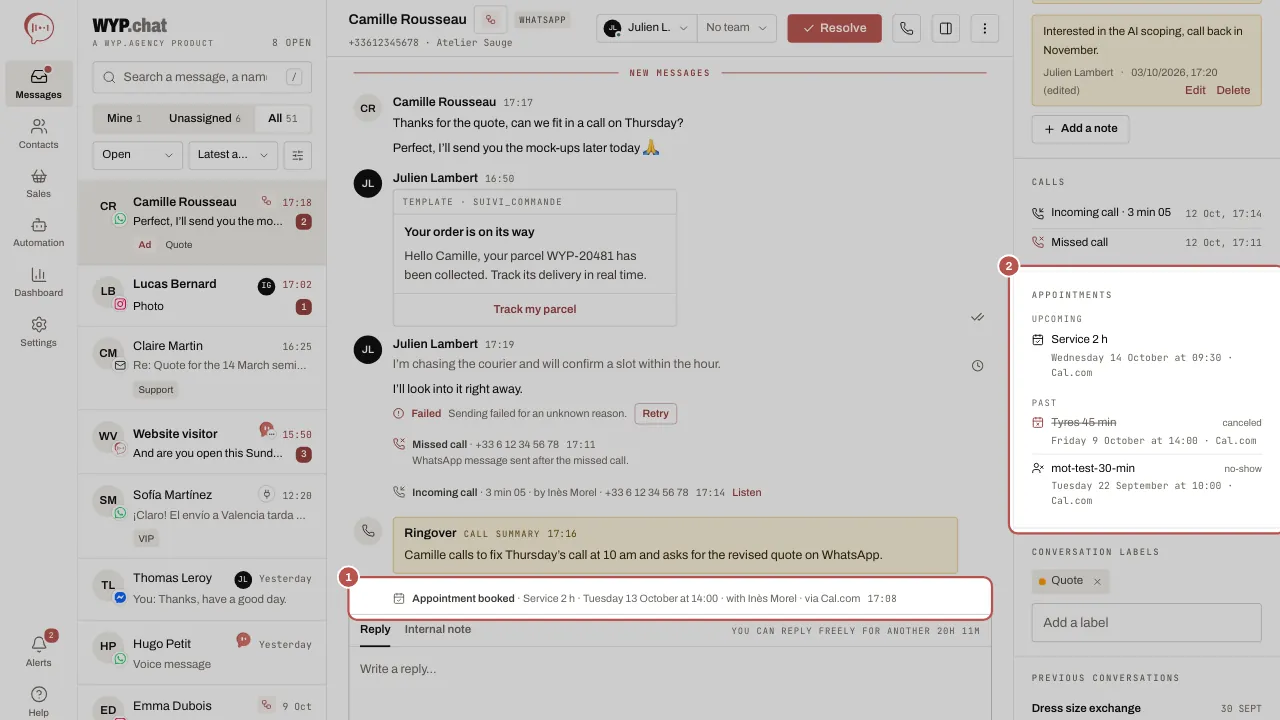Image resolution: width=1280 pixels, height=720 pixels.
Task: Click the Ringover icon beside Camille's name
Action: tap(490, 19)
